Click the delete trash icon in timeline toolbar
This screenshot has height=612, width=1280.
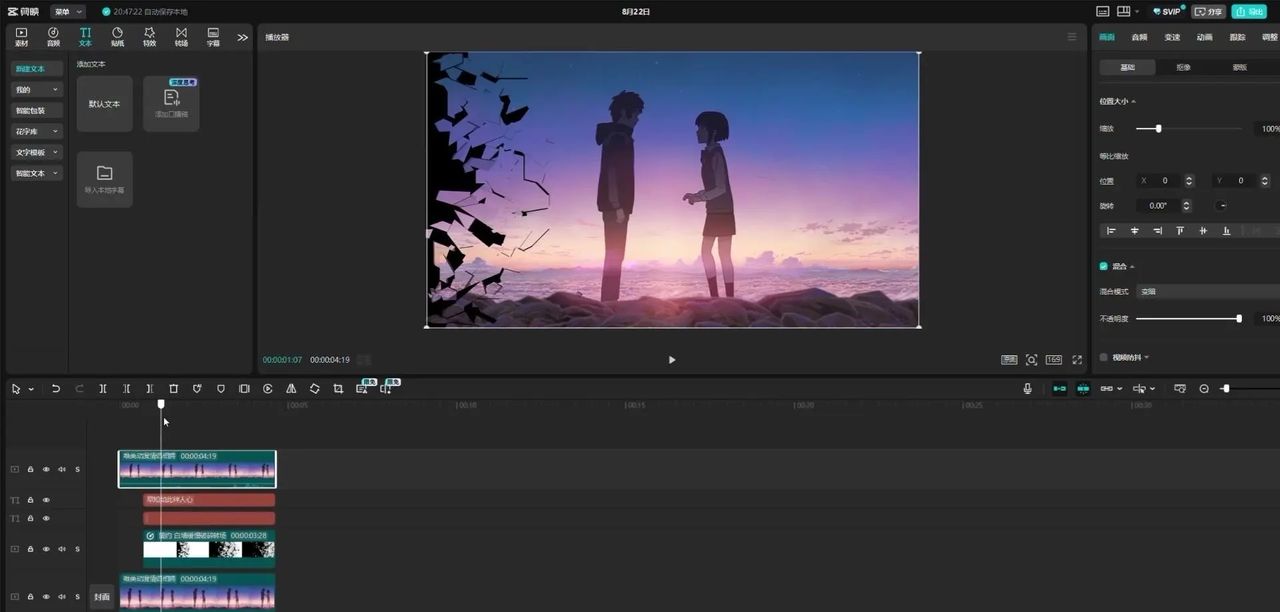tap(173, 389)
